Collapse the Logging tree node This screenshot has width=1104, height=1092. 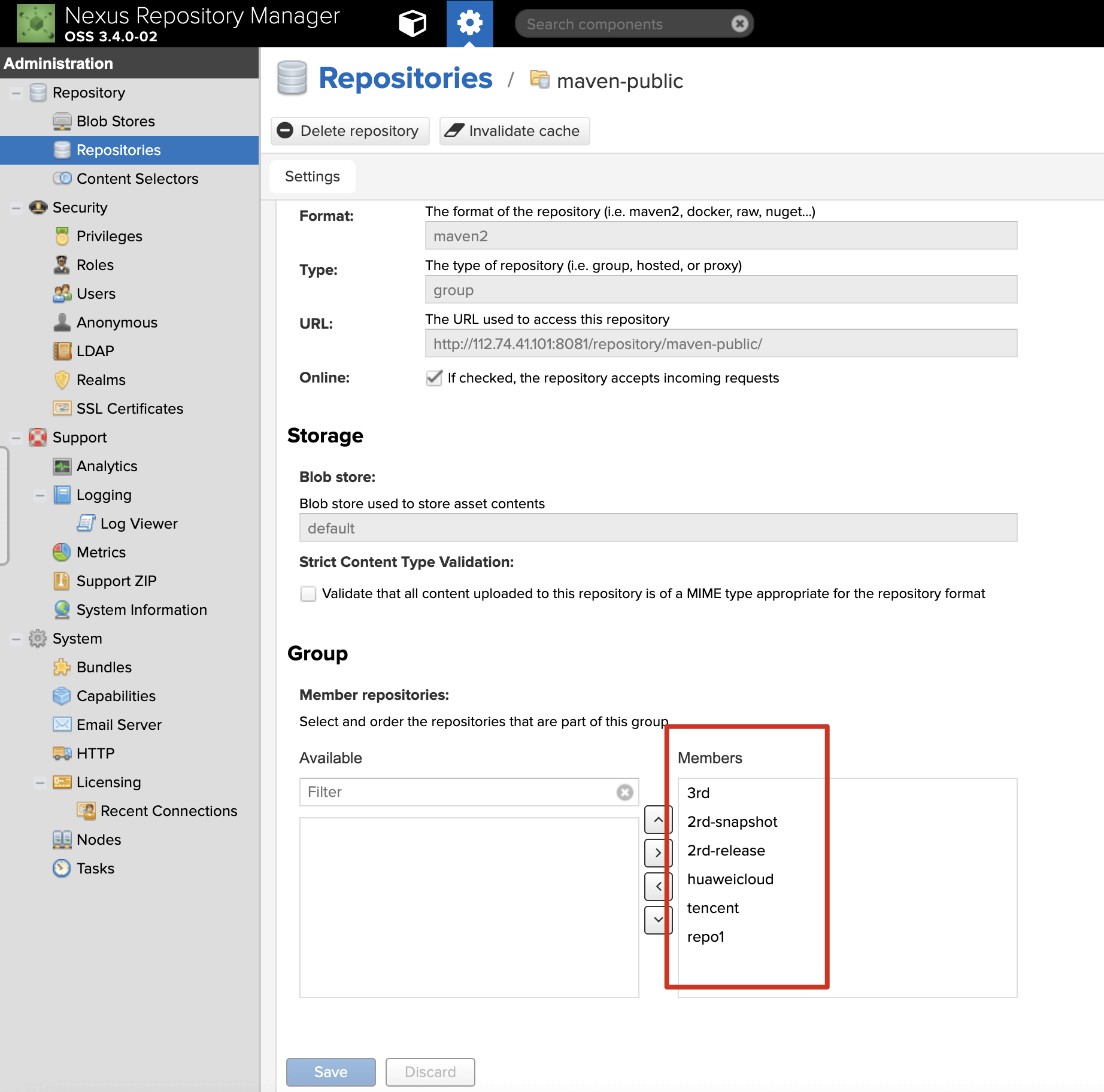point(40,495)
